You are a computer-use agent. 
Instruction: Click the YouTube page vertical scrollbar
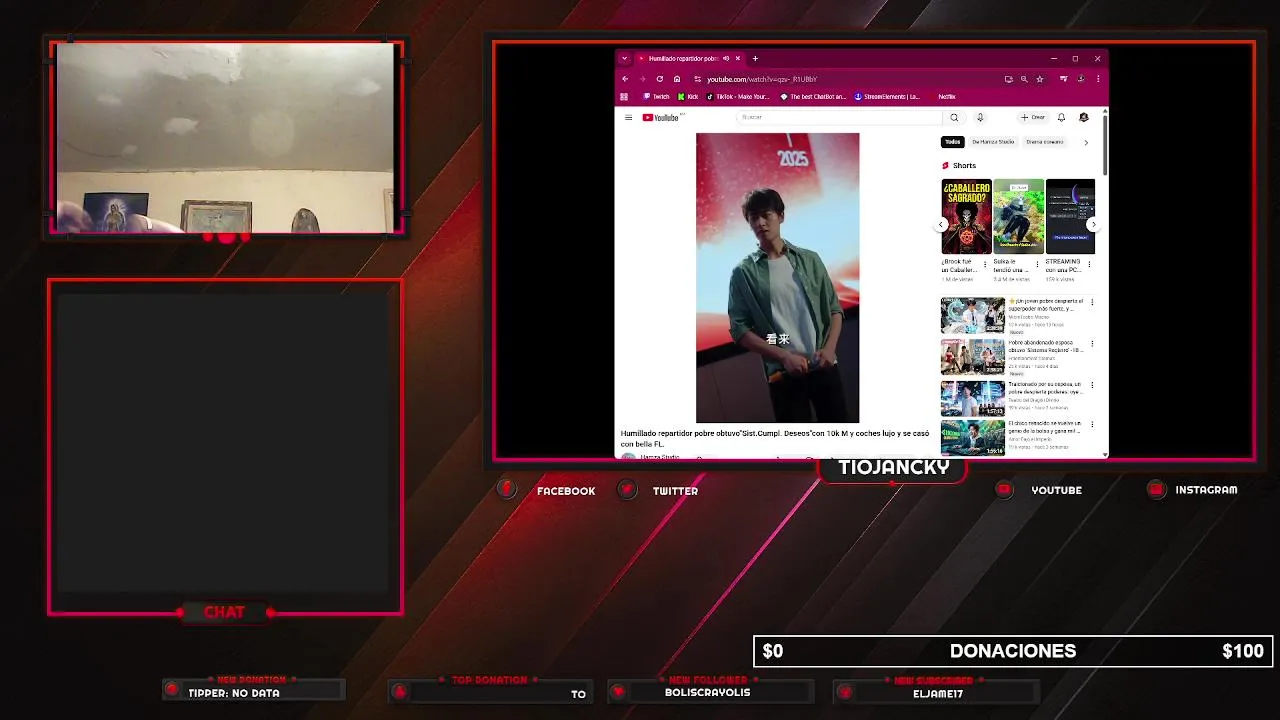pos(1105,145)
